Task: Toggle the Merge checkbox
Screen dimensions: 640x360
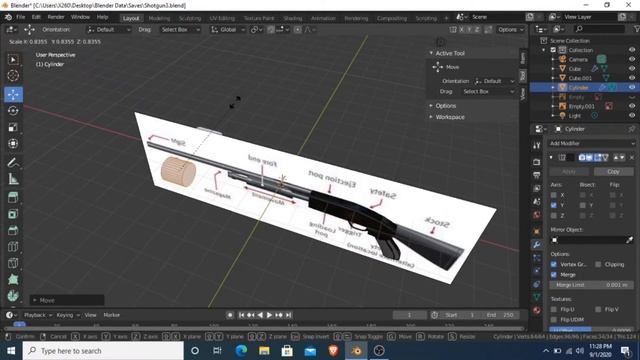Action: tap(553, 275)
